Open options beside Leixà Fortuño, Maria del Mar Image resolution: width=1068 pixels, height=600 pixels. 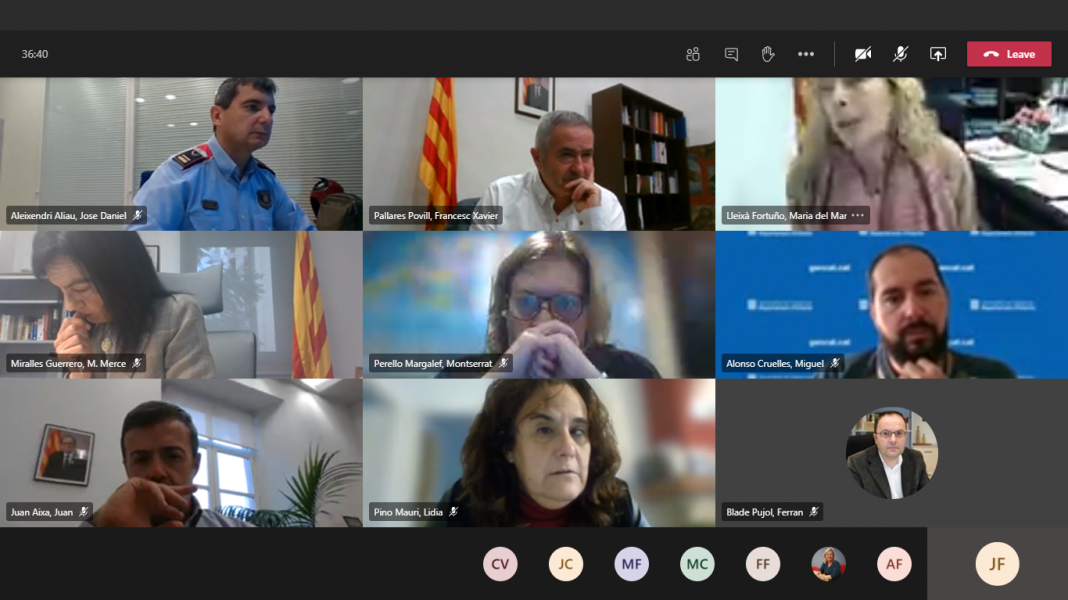pos(858,215)
